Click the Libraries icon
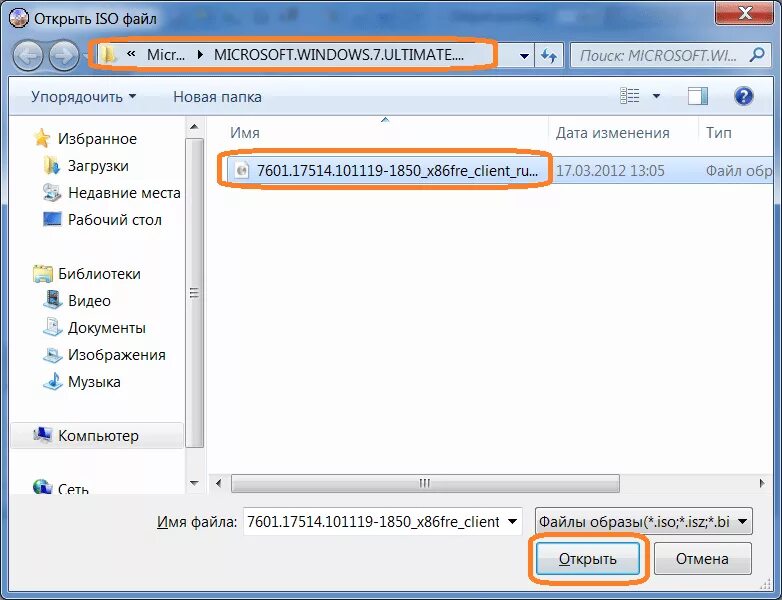Image resolution: width=782 pixels, height=600 pixels. coord(43,273)
